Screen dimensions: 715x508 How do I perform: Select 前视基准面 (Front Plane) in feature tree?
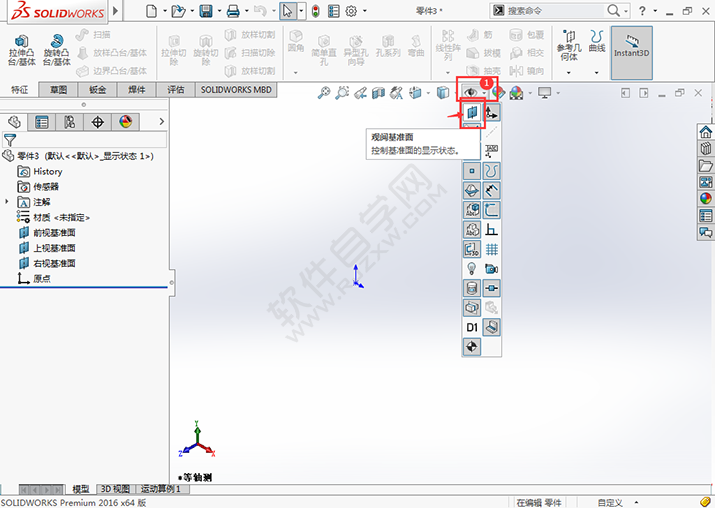54,232
